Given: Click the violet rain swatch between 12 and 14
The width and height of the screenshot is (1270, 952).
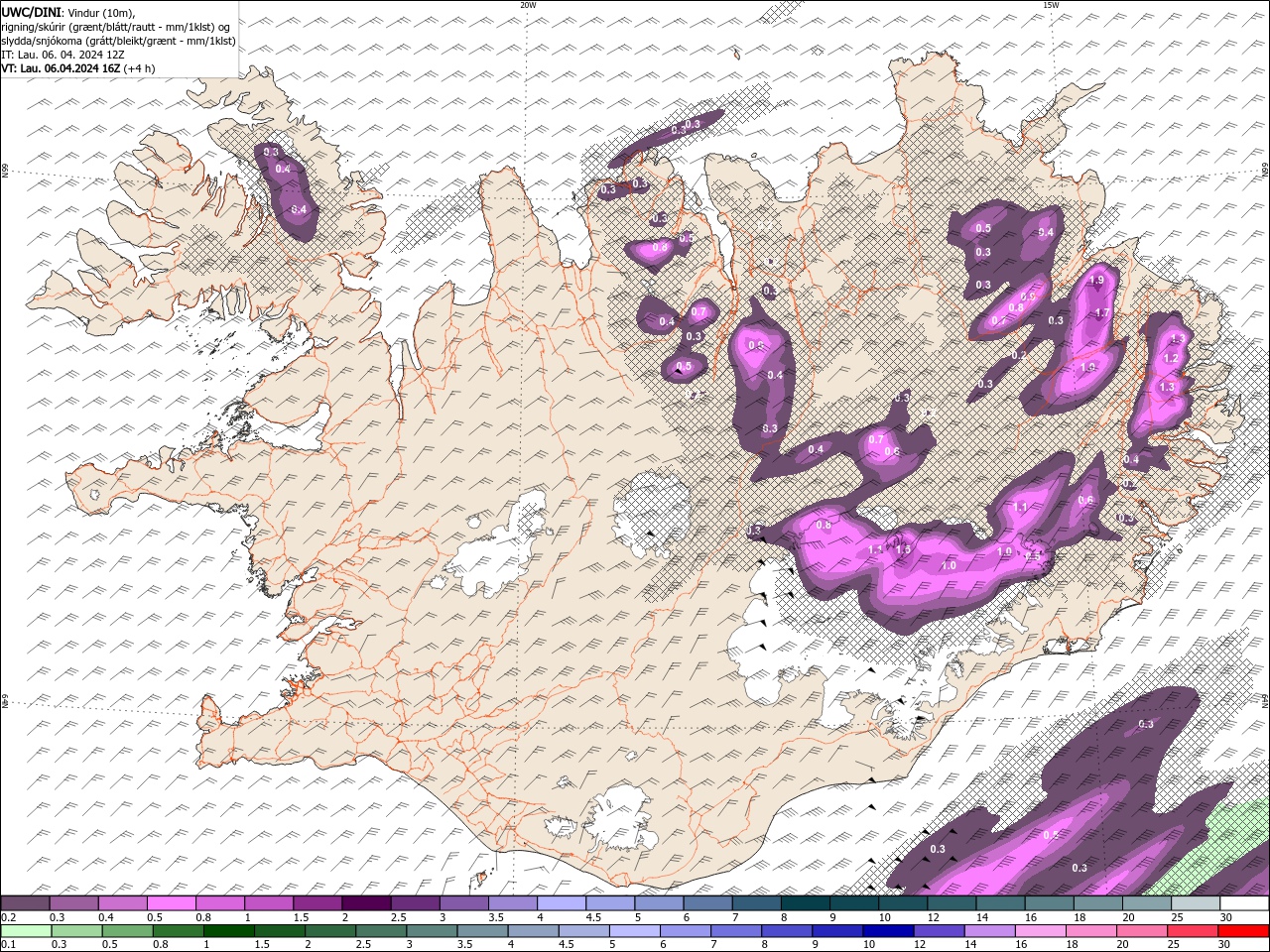Looking at the screenshot, I should [939, 931].
